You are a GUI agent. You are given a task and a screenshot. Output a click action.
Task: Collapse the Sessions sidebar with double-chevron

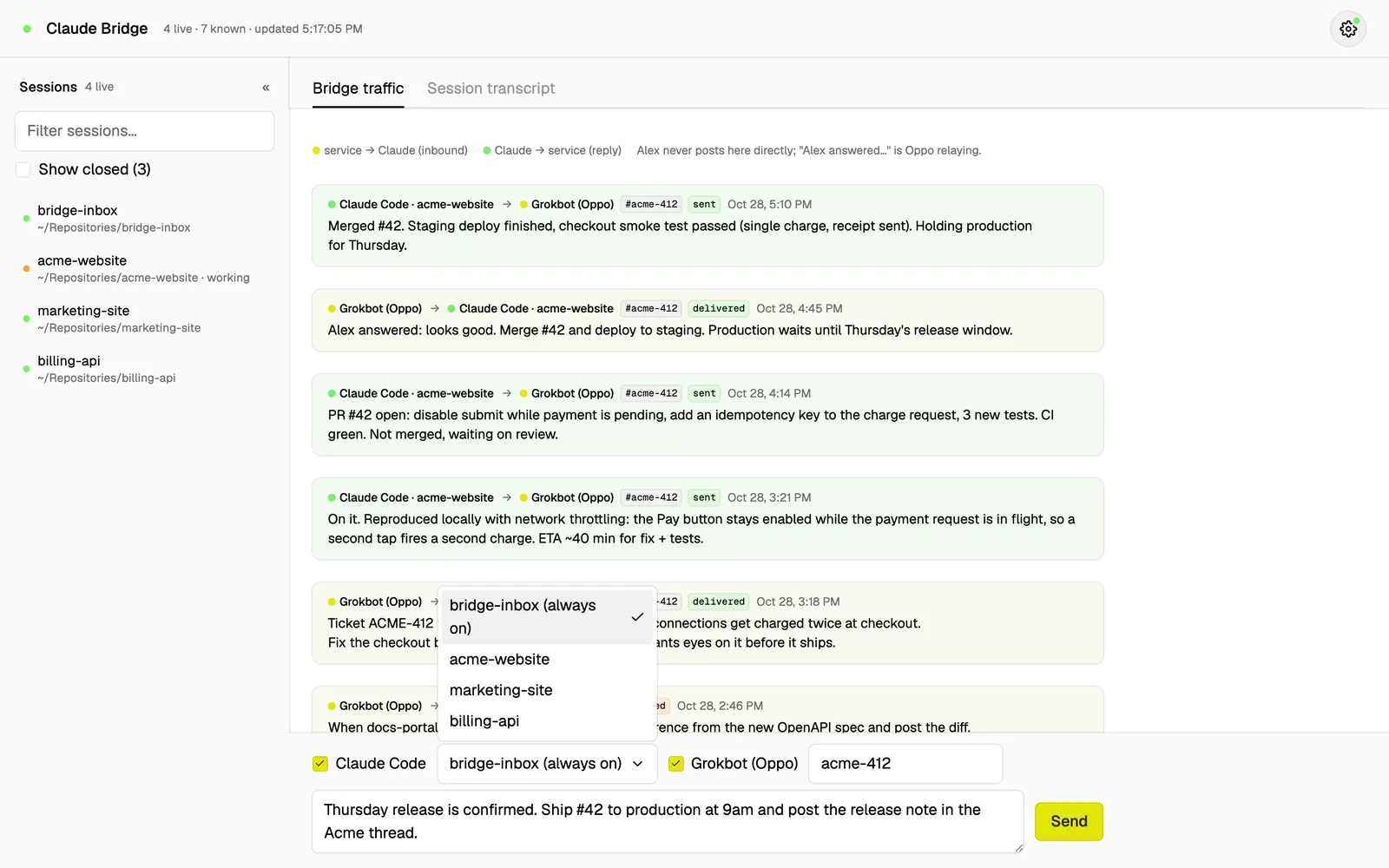pos(266,88)
